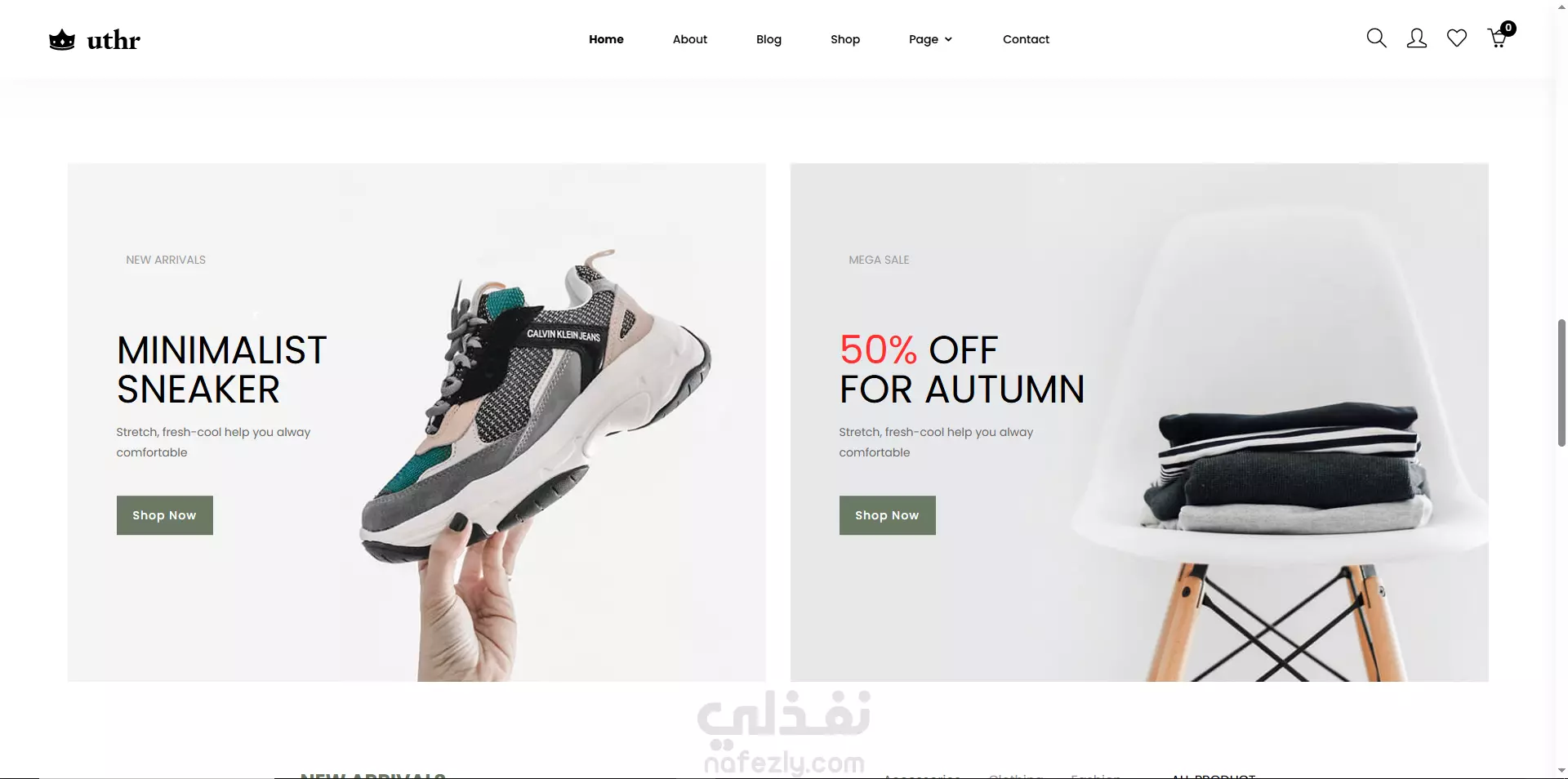
Task: Click the 50% OFF FOR AUTUMN heading
Action: pos(962,370)
